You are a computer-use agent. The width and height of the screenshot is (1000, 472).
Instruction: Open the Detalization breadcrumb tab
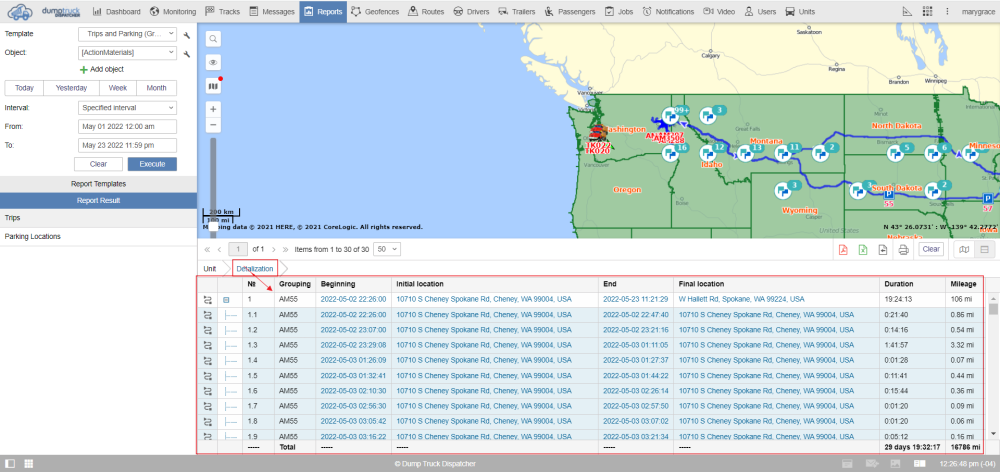254,268
